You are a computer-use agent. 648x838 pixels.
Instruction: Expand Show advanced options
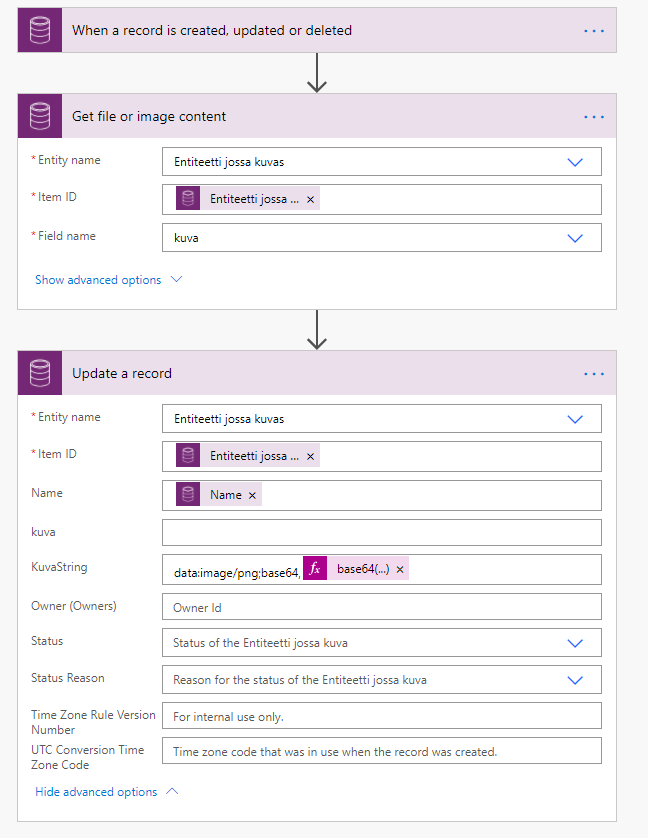point(108,280)
